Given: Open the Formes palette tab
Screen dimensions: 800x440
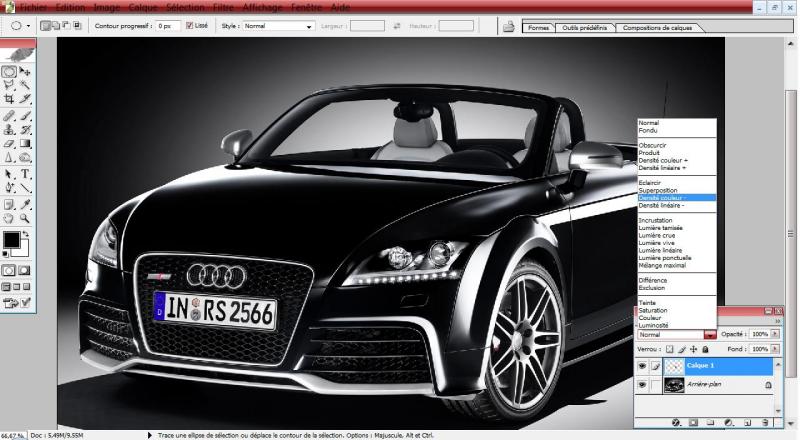Looking at the screenshot, I should point(538,28).
